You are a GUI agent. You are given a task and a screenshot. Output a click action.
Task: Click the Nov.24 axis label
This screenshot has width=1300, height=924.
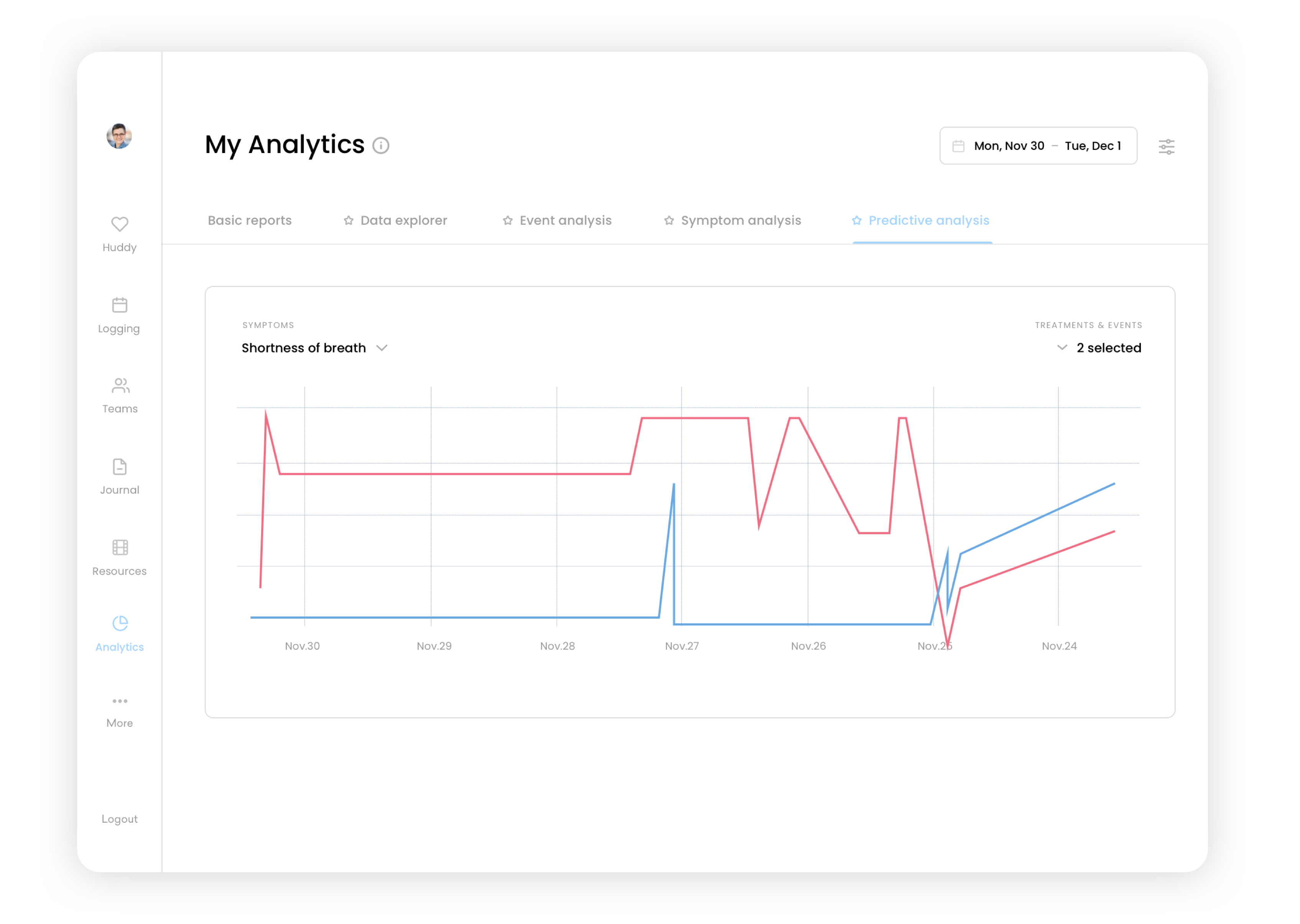[1059, 646]
